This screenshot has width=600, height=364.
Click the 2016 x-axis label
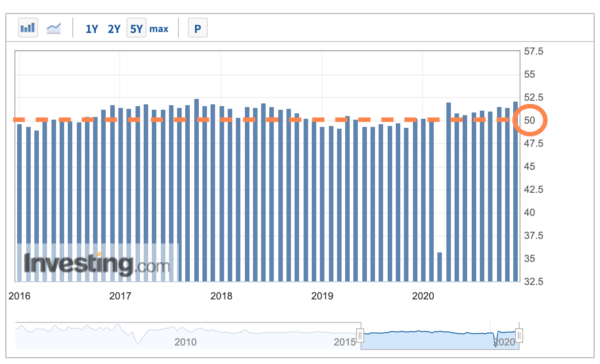coord(19,296)
